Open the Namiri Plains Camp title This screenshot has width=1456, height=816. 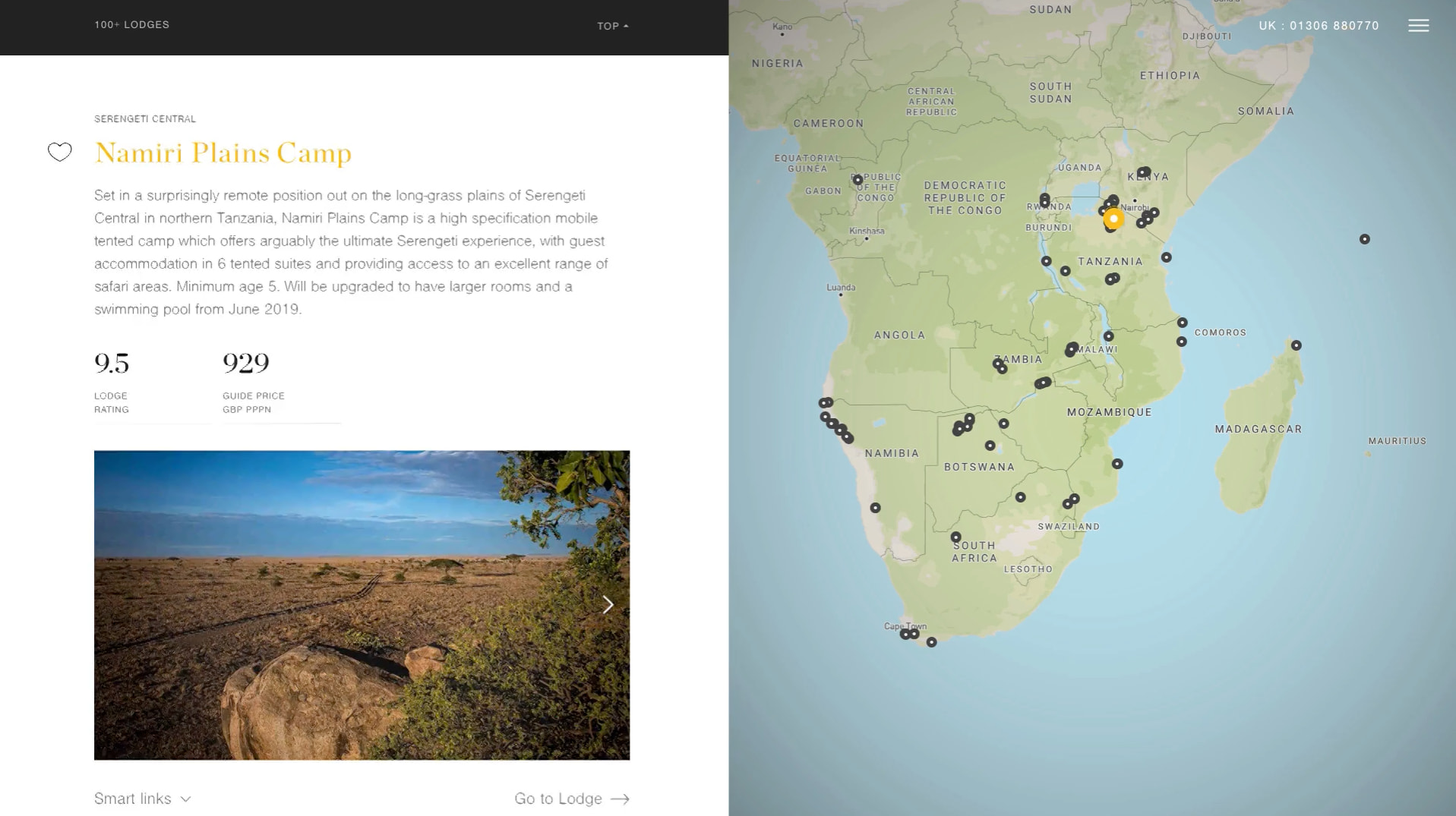(x=223, y=153)
